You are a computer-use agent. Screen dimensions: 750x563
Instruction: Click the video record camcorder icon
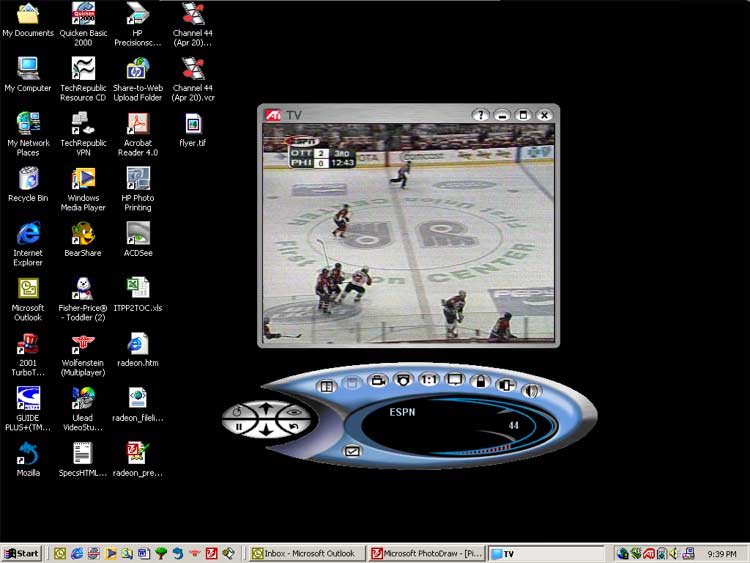[x=377, y=381]
